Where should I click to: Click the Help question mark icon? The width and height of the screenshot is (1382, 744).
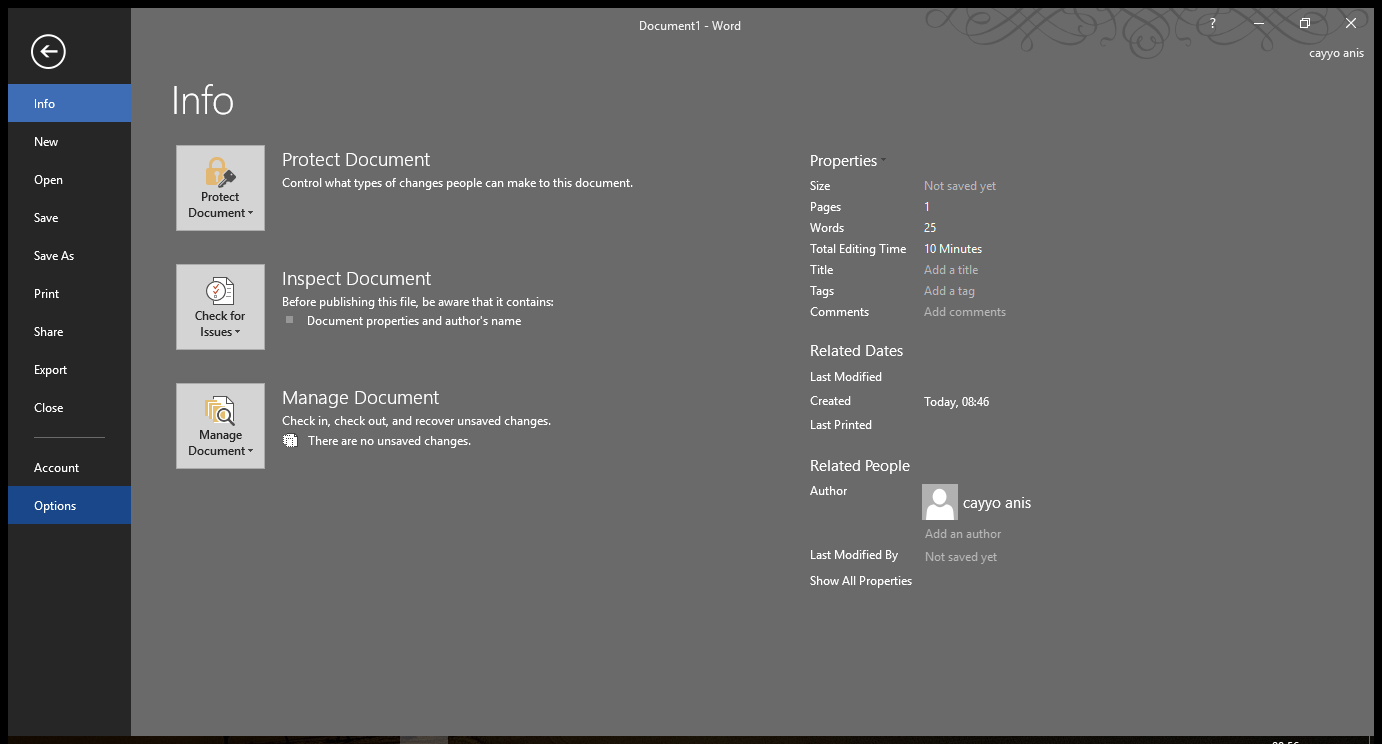(x=1212, y=24)
